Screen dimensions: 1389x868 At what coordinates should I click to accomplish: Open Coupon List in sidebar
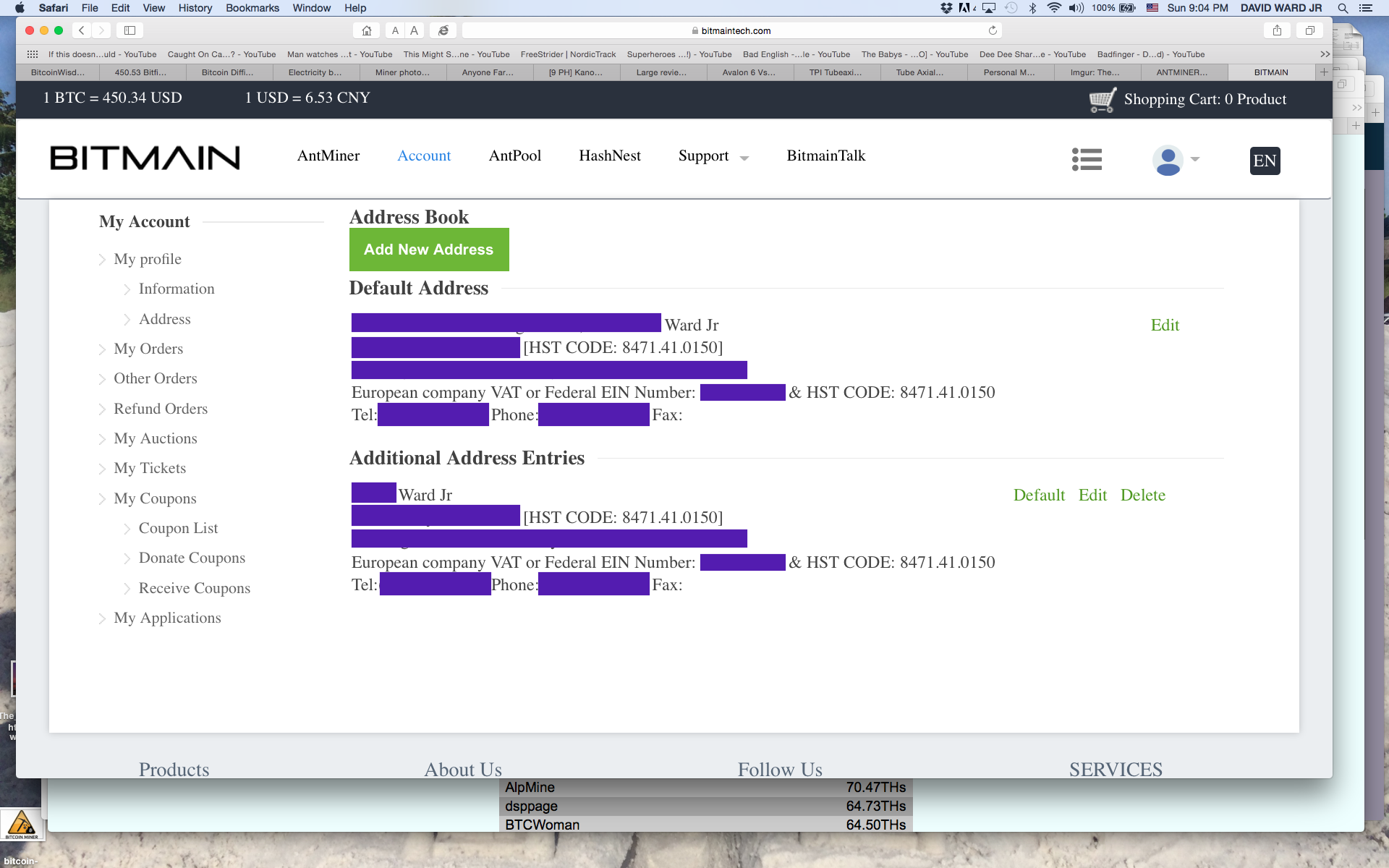[x=178, y=528]
